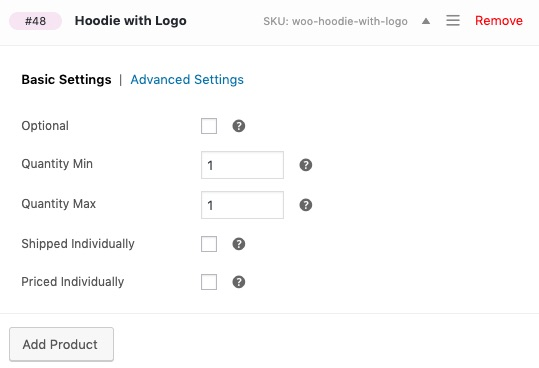Tick the Shipped Individually checkbox
The width and height of the screenshot is (539, 368).
[x=209, y=244]
